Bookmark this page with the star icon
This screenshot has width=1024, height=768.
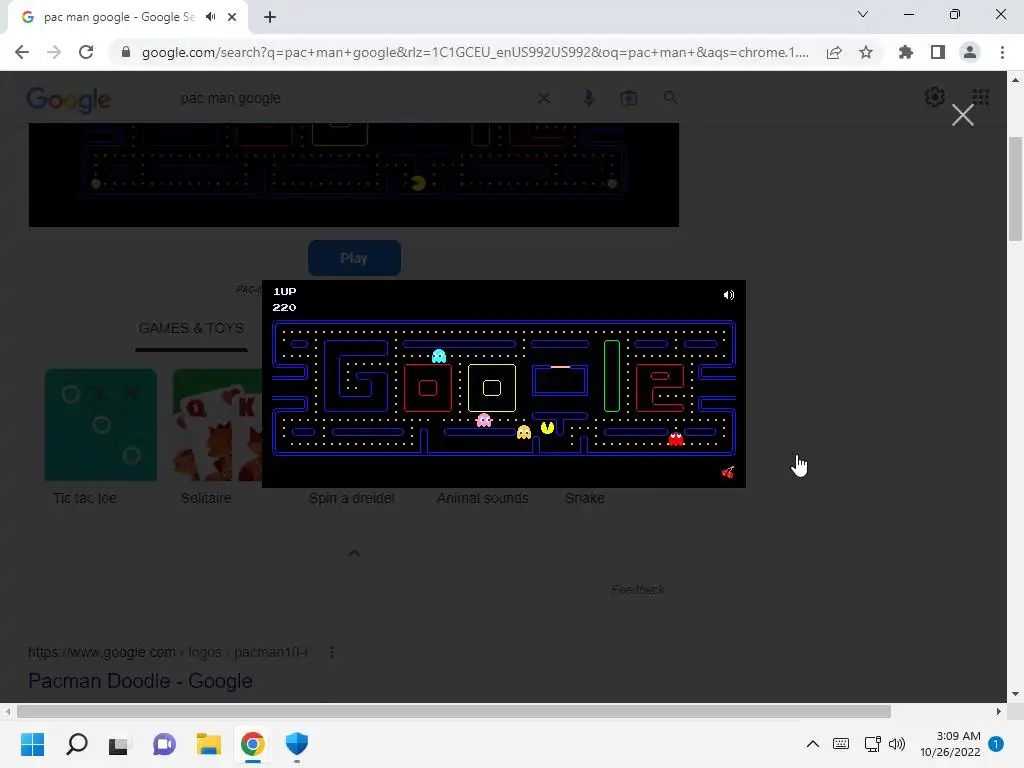click(866, 52)
